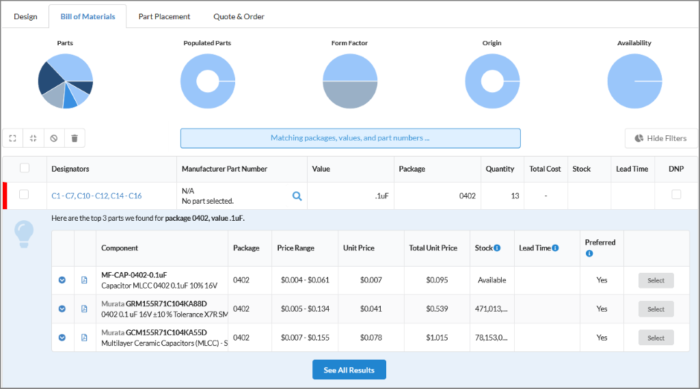Click the Lead Time info icon

click(555, 248)
